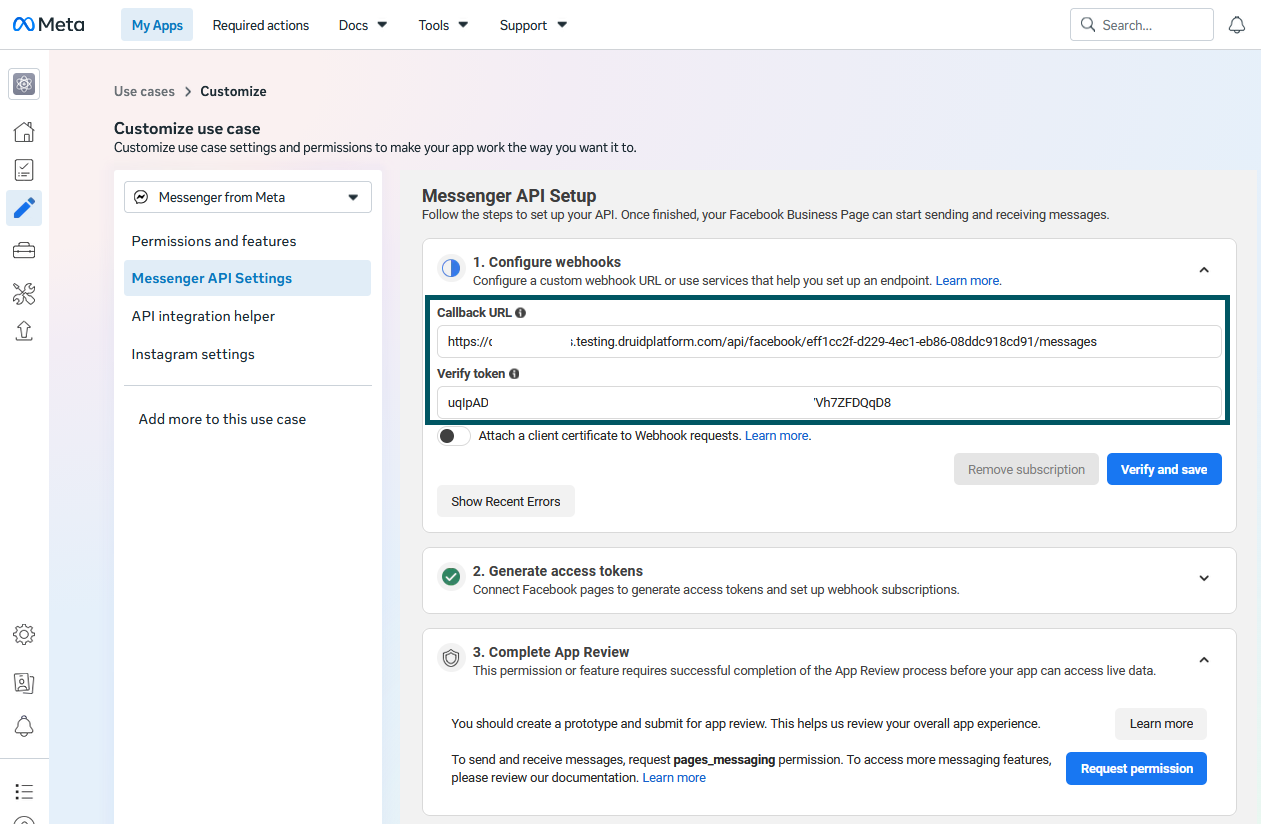Expand the Generate access tokens section
The width and height of the screenshot is (1261, 824).
pyautogui.click(x=1204, y=578)
